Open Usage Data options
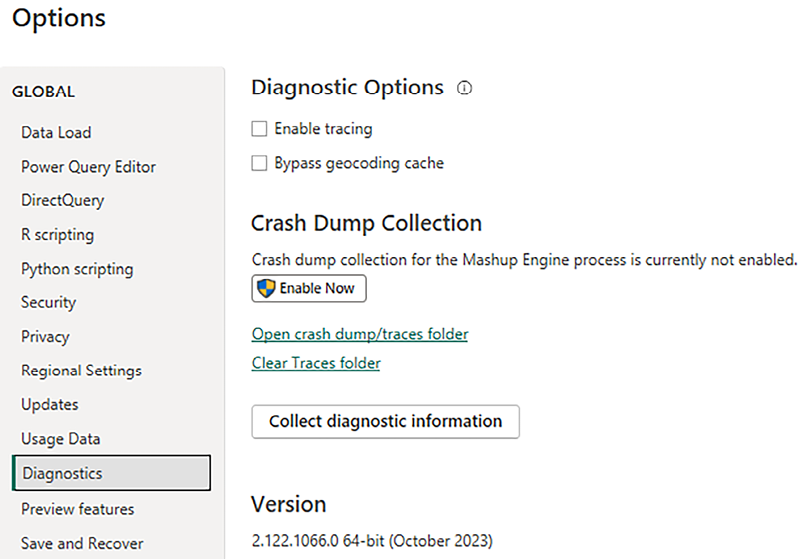This screenshot has width=811, height=559. (60, 439)
